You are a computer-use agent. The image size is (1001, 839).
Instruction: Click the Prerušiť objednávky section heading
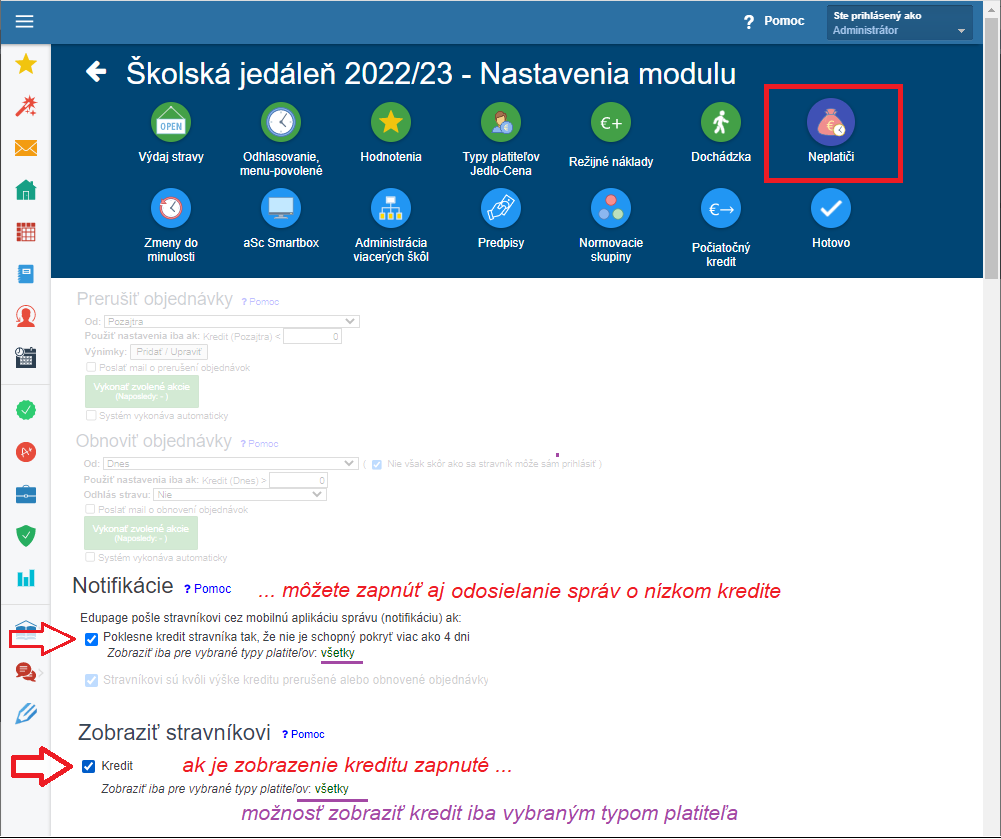pyautogui.click(x=154, y=299)
